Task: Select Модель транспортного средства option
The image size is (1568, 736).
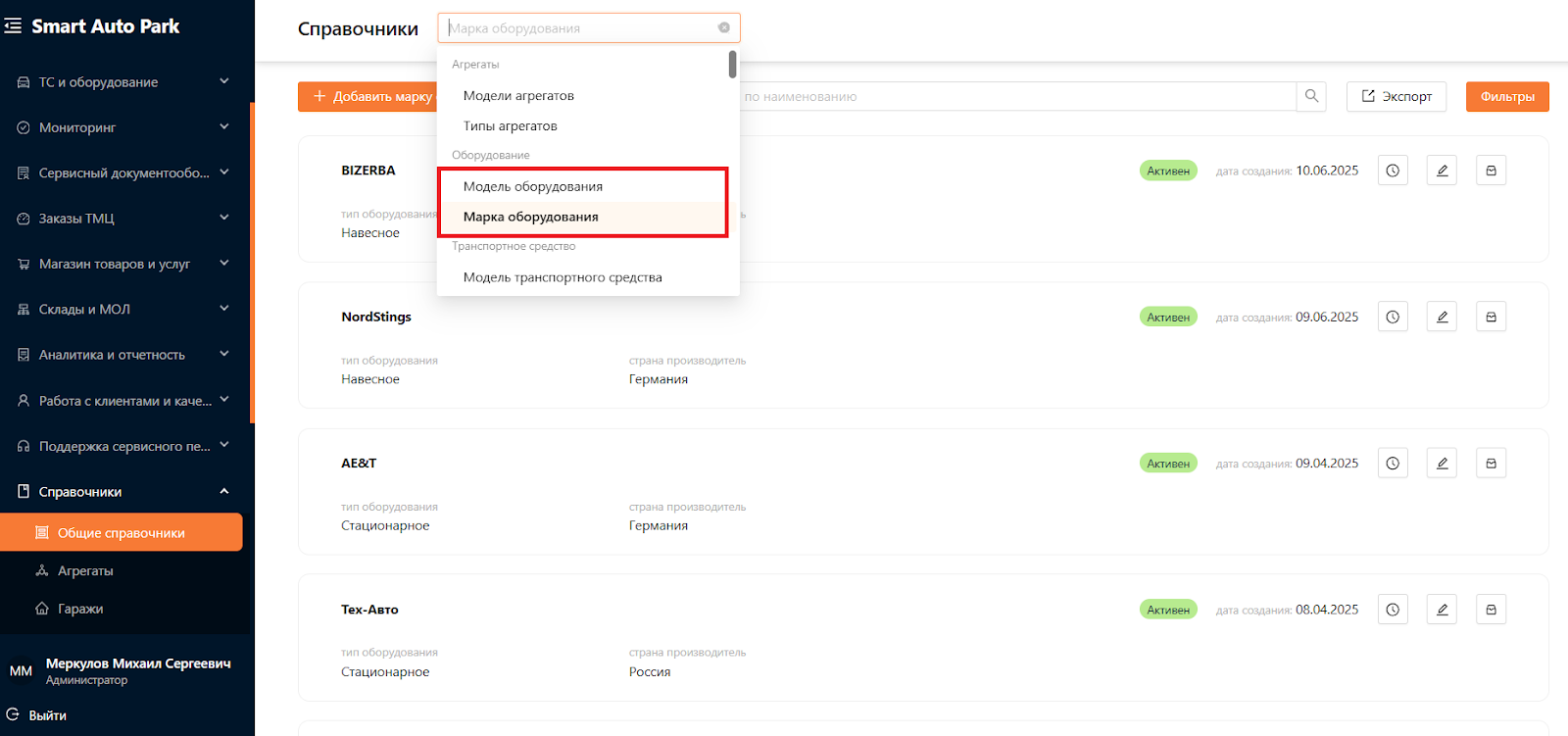Action: click(x=563, y=277)
